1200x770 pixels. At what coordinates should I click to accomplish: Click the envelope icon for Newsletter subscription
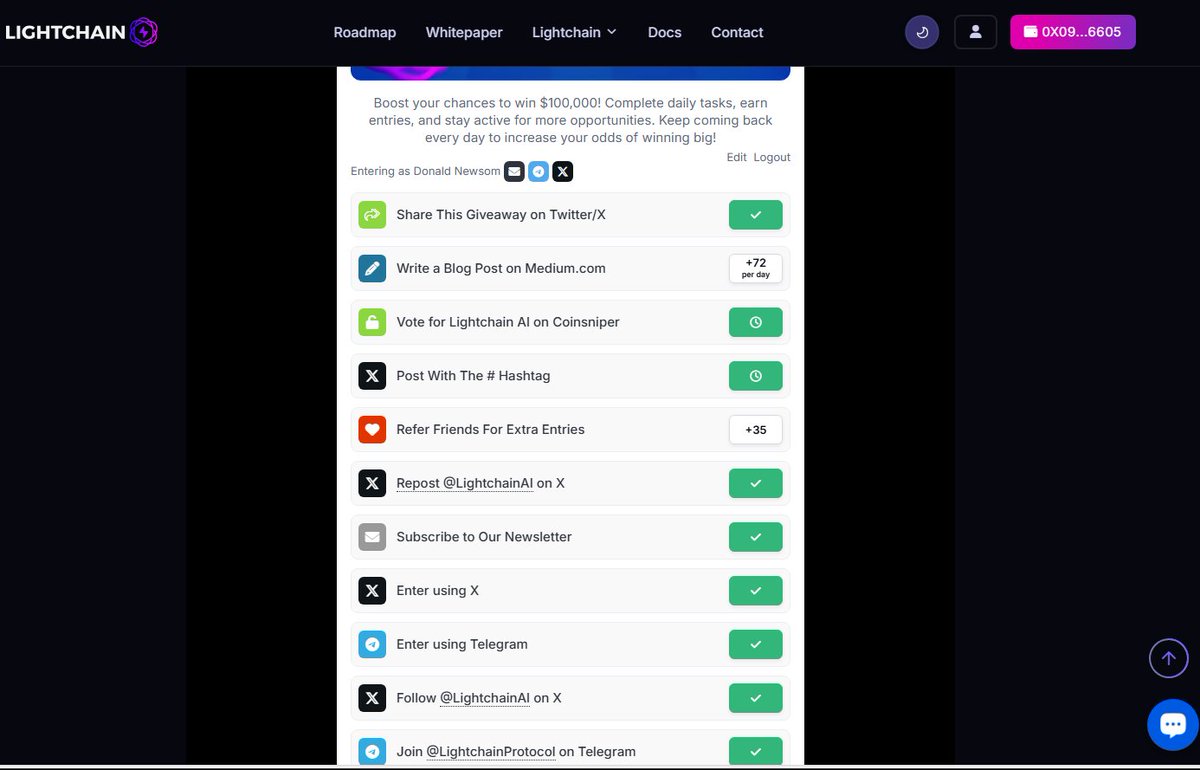[372, 537]
